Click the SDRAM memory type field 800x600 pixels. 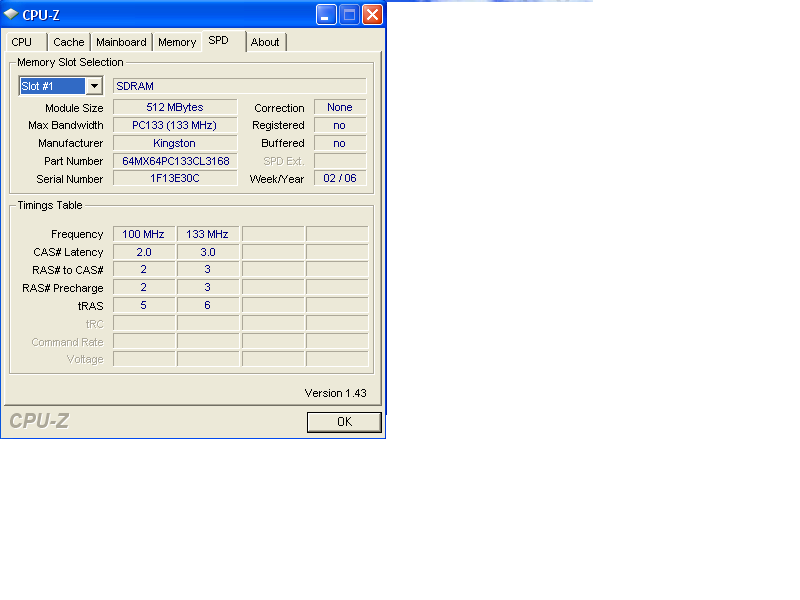click(239, 86)
